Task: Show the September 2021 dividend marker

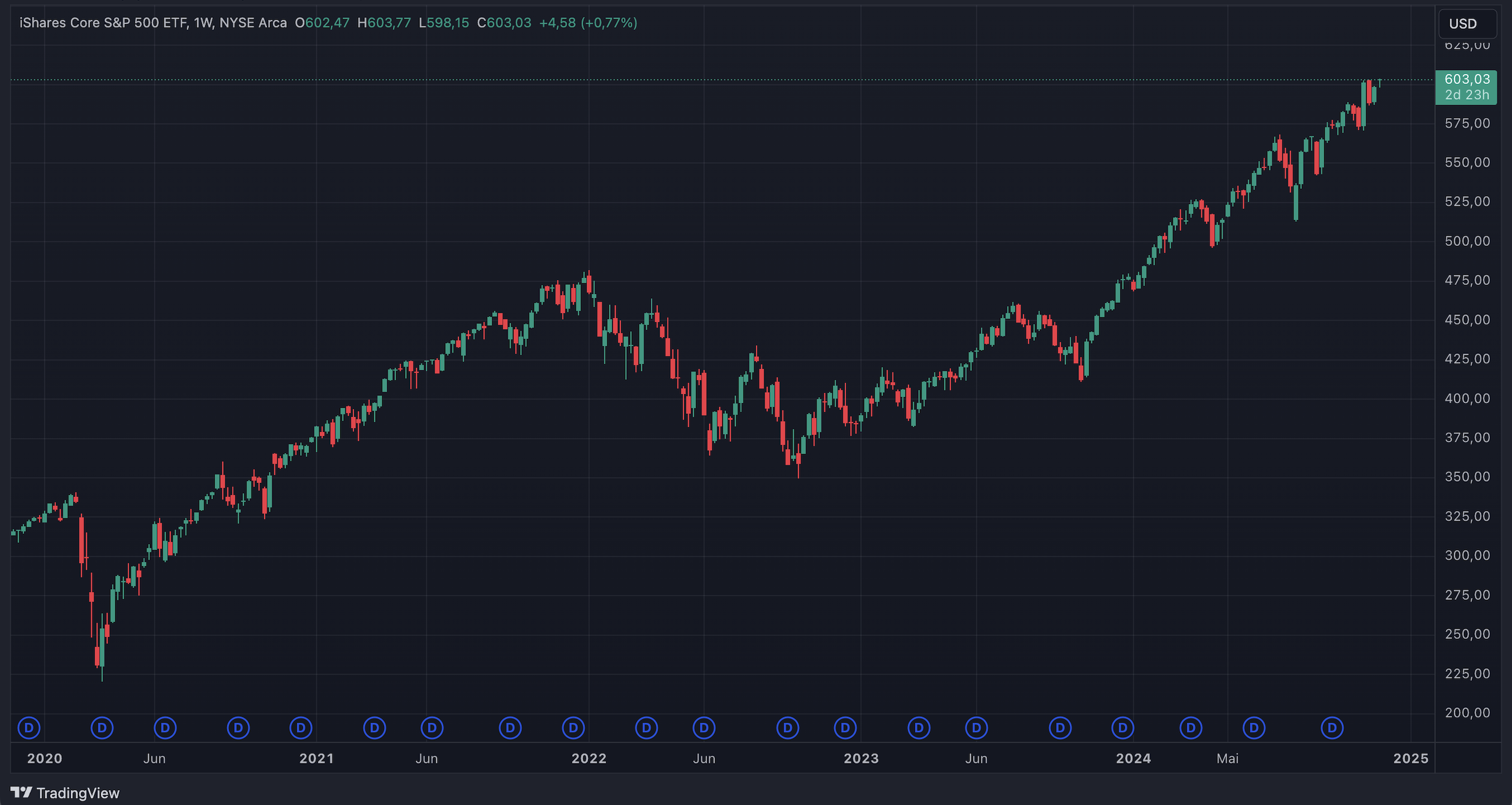Action: [510, 728]
